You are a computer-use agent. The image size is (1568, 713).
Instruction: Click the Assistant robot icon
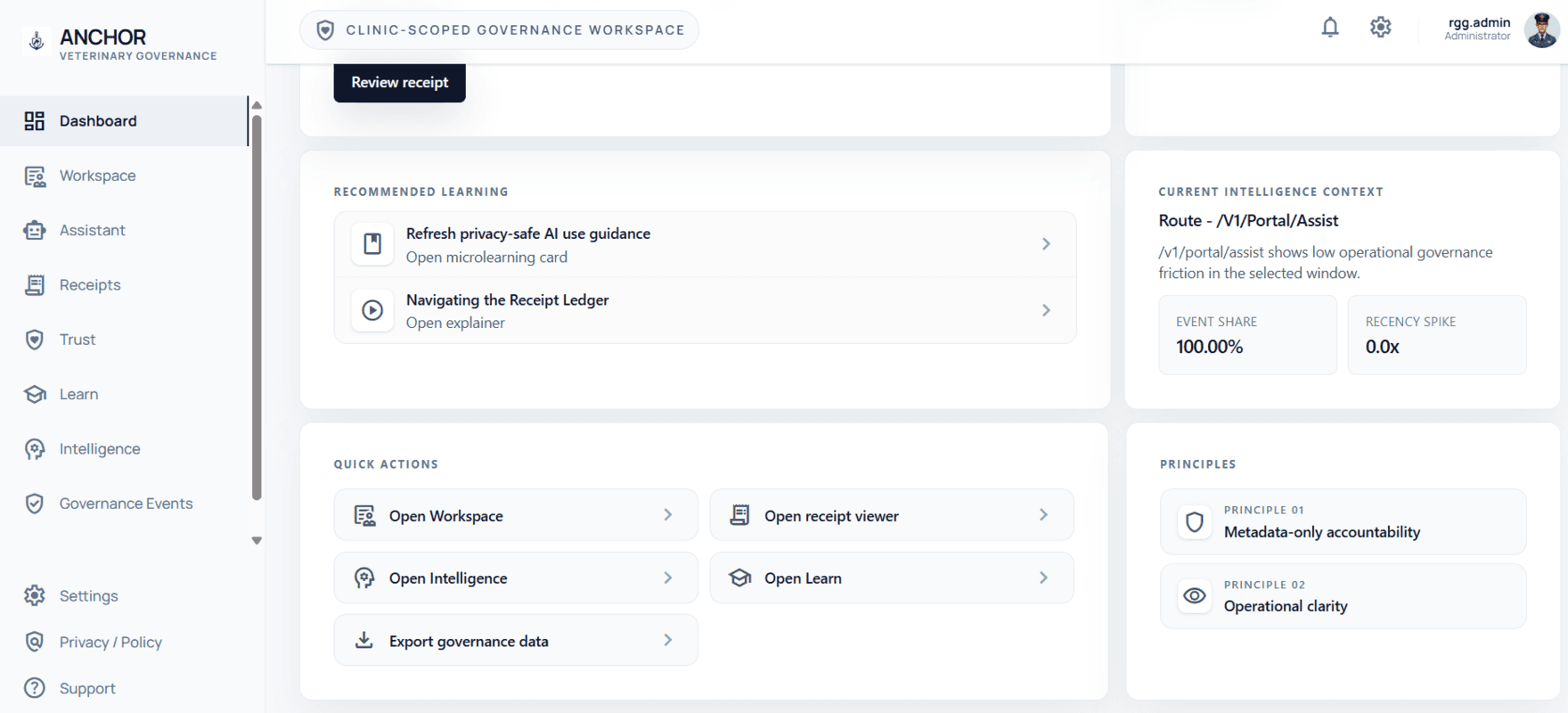pos(35,231)
